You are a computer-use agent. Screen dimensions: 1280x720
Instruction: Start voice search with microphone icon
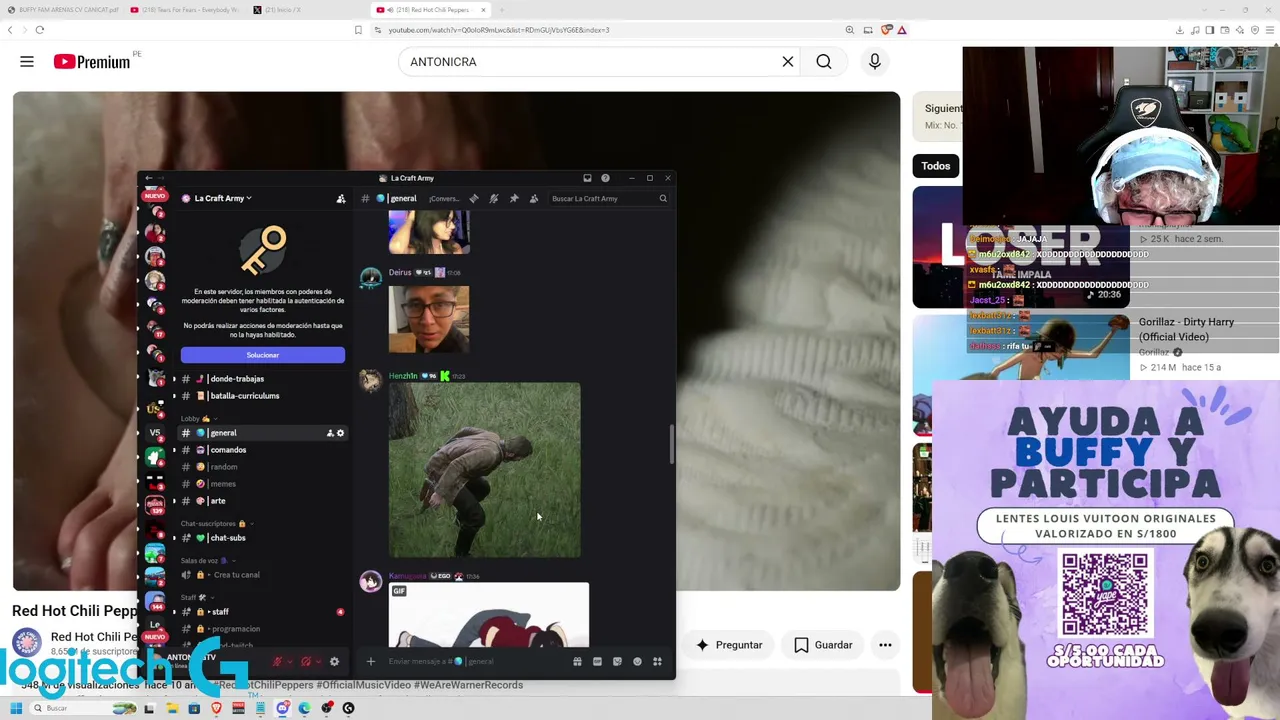pyautogui.click(x=875, y=62)
